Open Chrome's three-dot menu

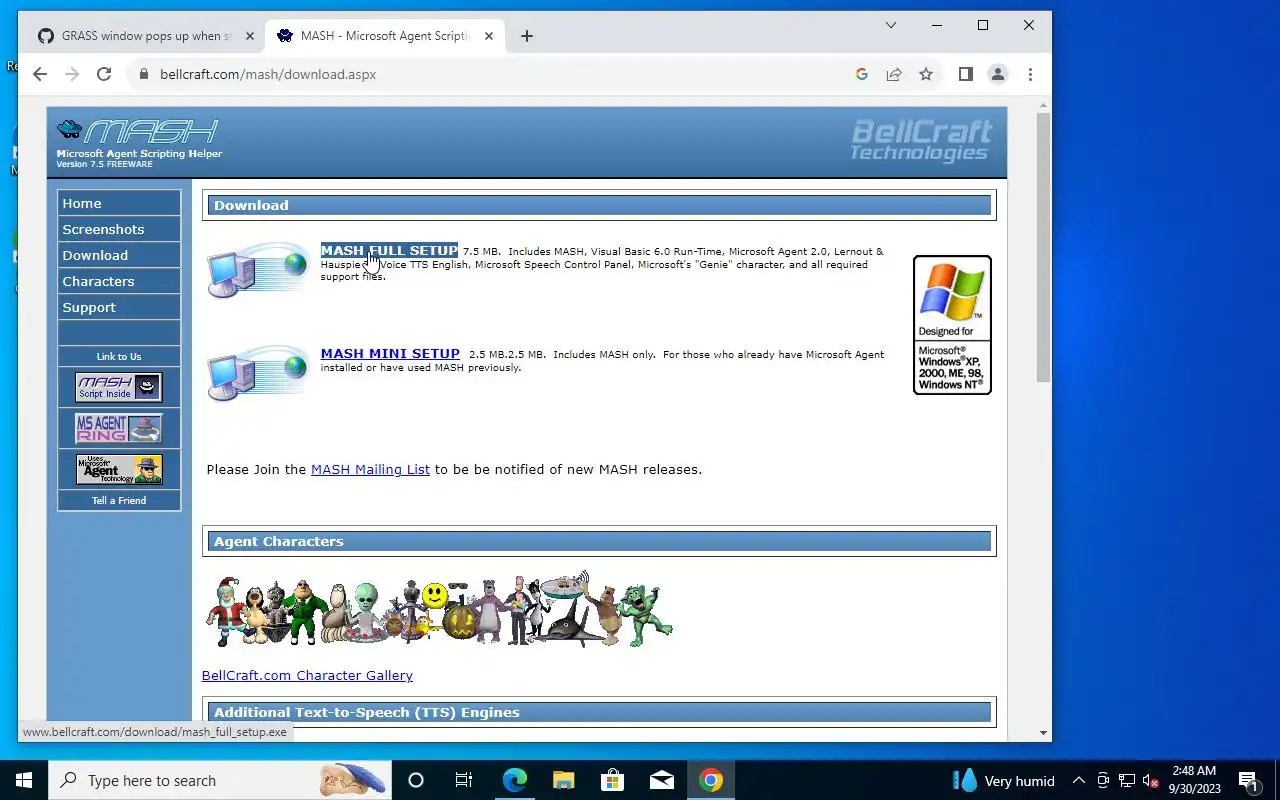(x=1030, y=74)
